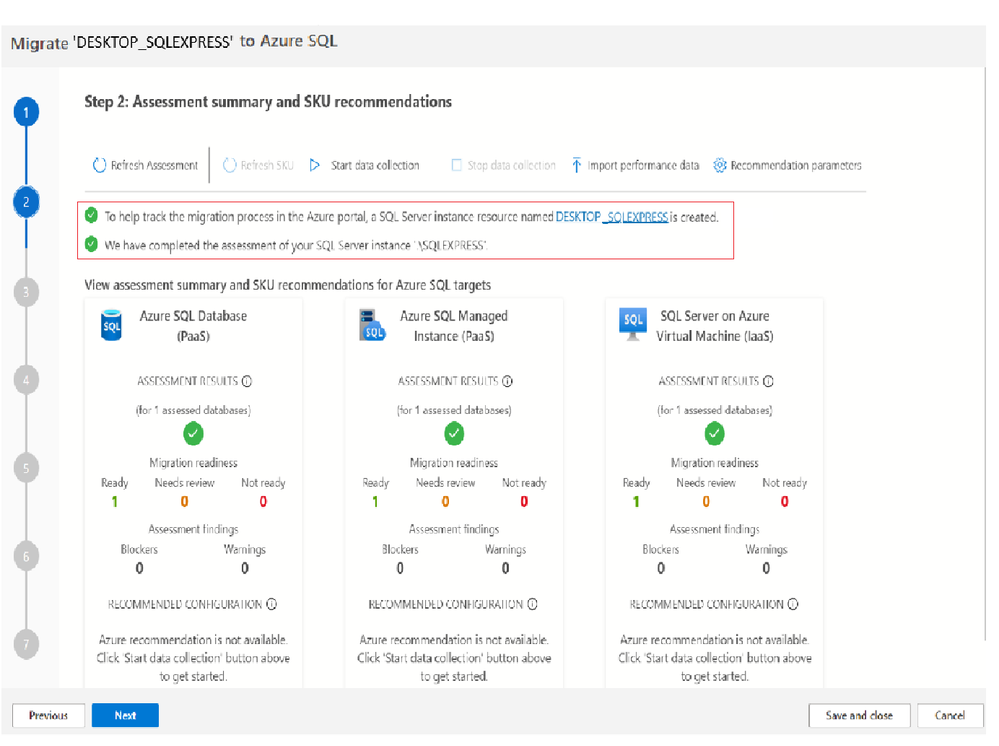Show Assessment Results info for Azure Virtual Machine
The image size is (999, 746).
coord(768,382)
